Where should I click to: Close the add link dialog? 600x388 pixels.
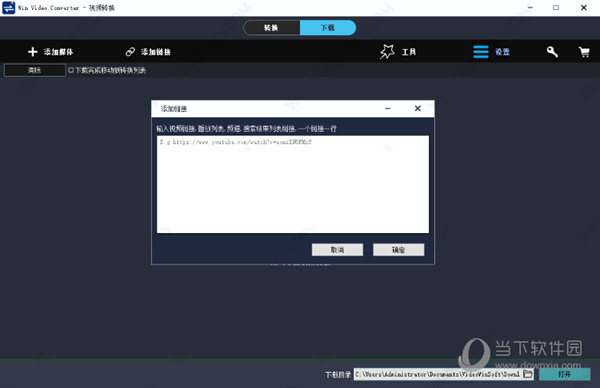point(418,109)
